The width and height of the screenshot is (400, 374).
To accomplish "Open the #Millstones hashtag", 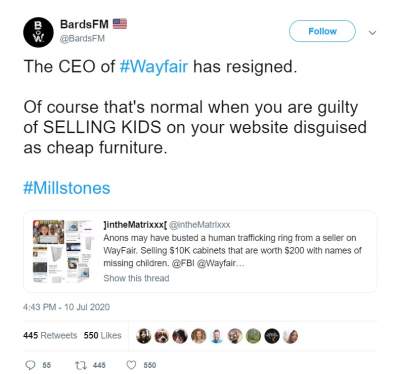I will pyautogui.click(x=67, y=188).
